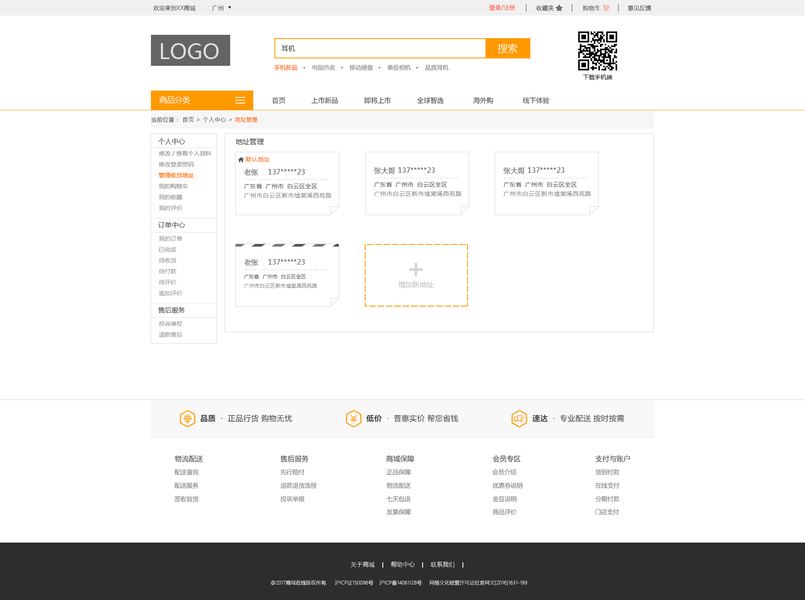Select hot search 单反相机

click(399, 68)
